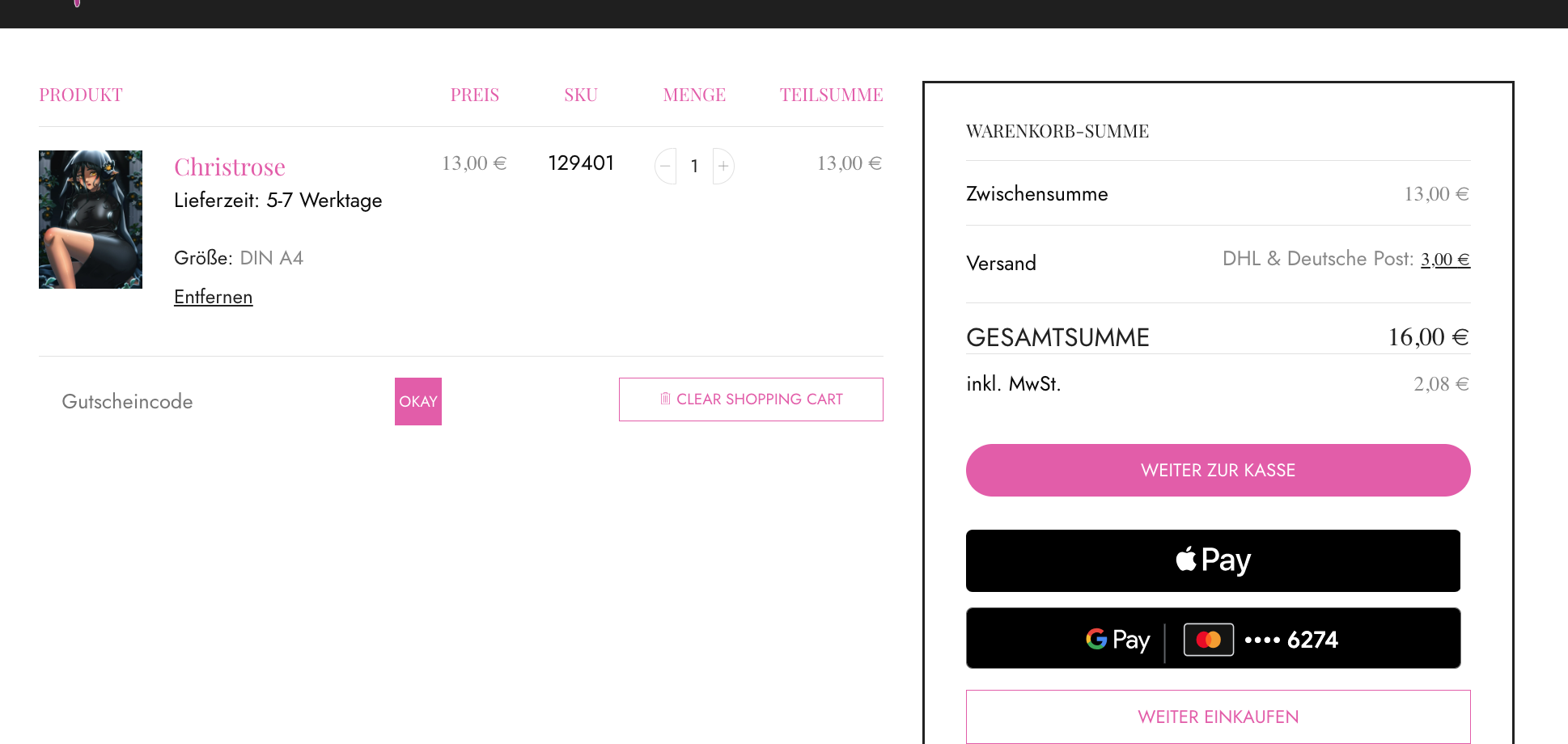Open the Christrose product link
This screenshot has height=744, width=1568.
point(230,167)
